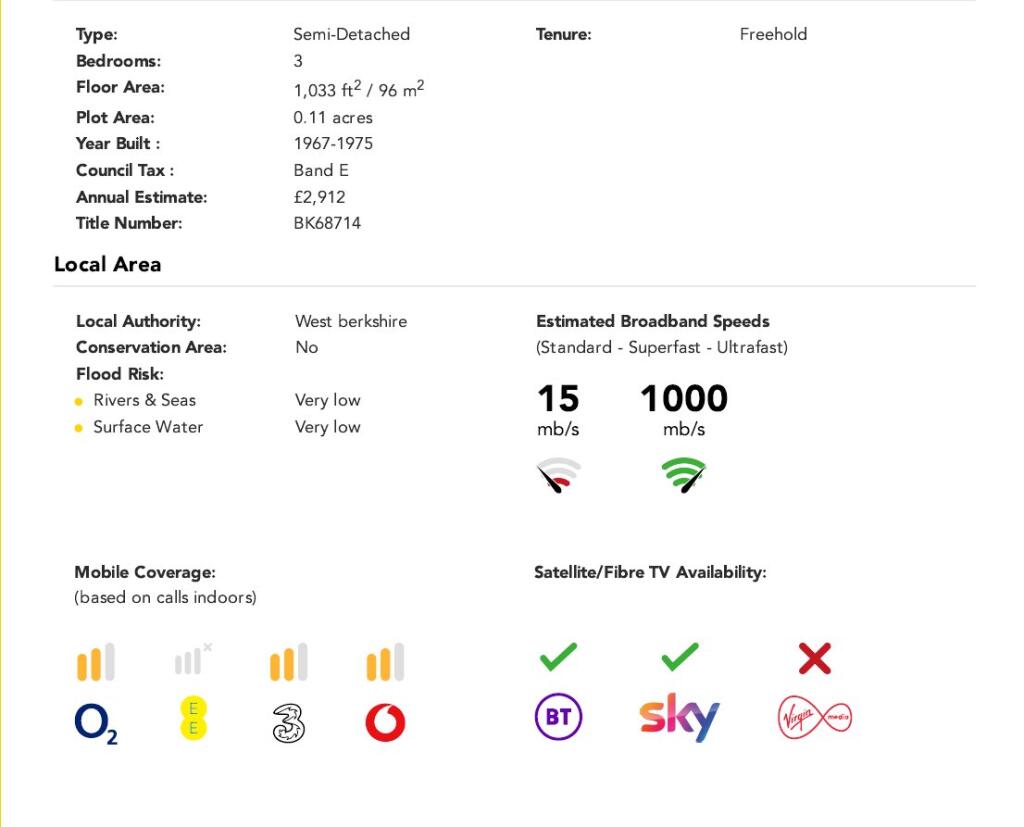Click the O2 network logo
The width and height of the screenshot is (1024, 827).
coord(95,723)
